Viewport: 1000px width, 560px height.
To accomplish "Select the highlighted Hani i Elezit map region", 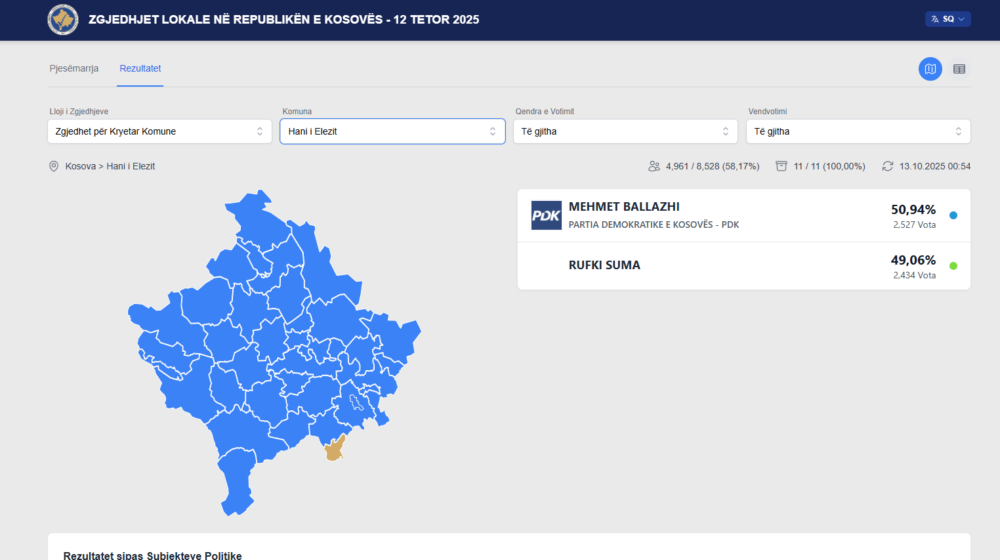I will (x=335, y=449).
